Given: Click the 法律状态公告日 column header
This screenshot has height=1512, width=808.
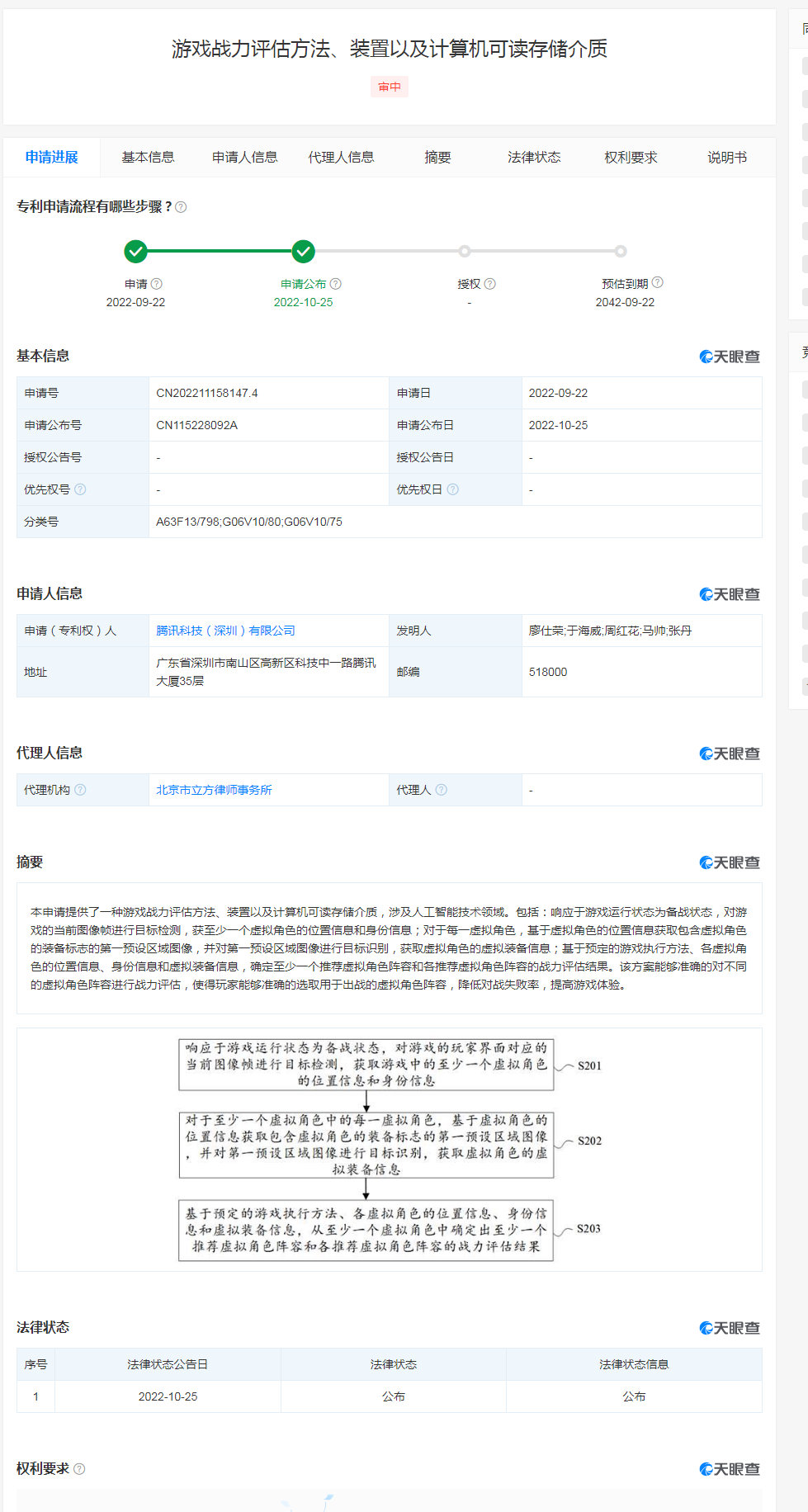Looking at the screenshot, I should pyautogui.click(x=168, y=1364).
